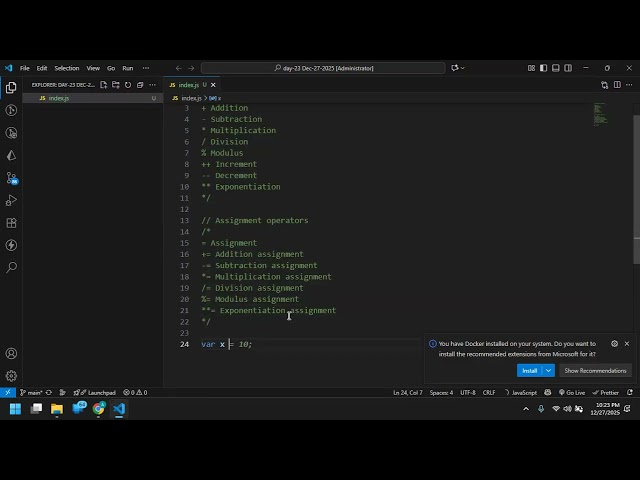Collapse all folders in Explorer
This screenshot has height=480, width=640.
[140, 85]
